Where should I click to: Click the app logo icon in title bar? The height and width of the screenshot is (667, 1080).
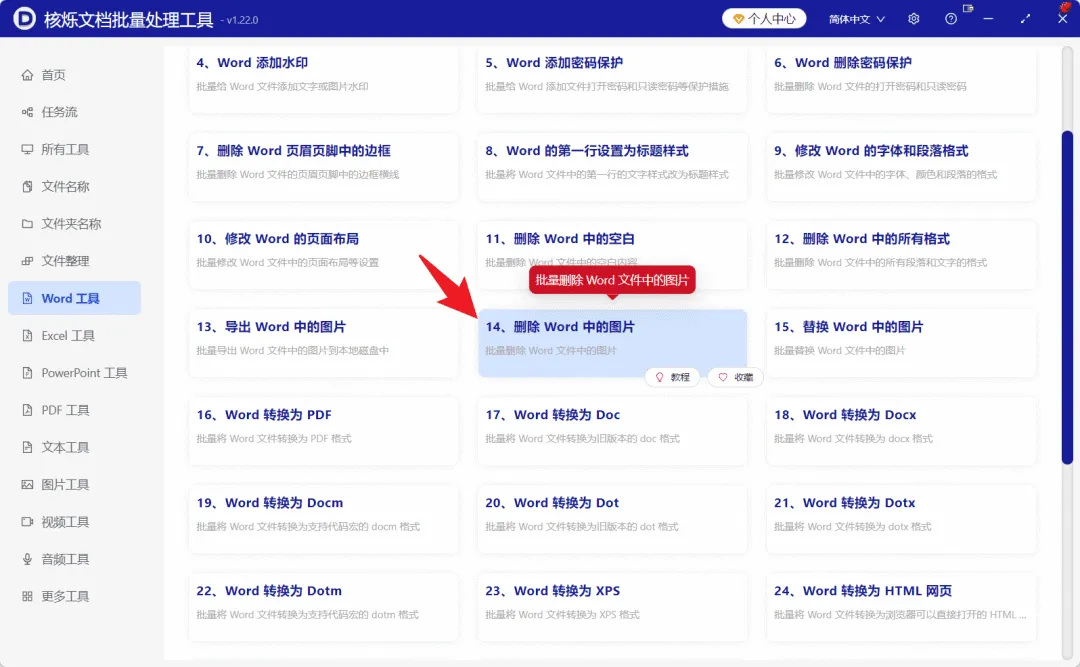pos(24,19)
